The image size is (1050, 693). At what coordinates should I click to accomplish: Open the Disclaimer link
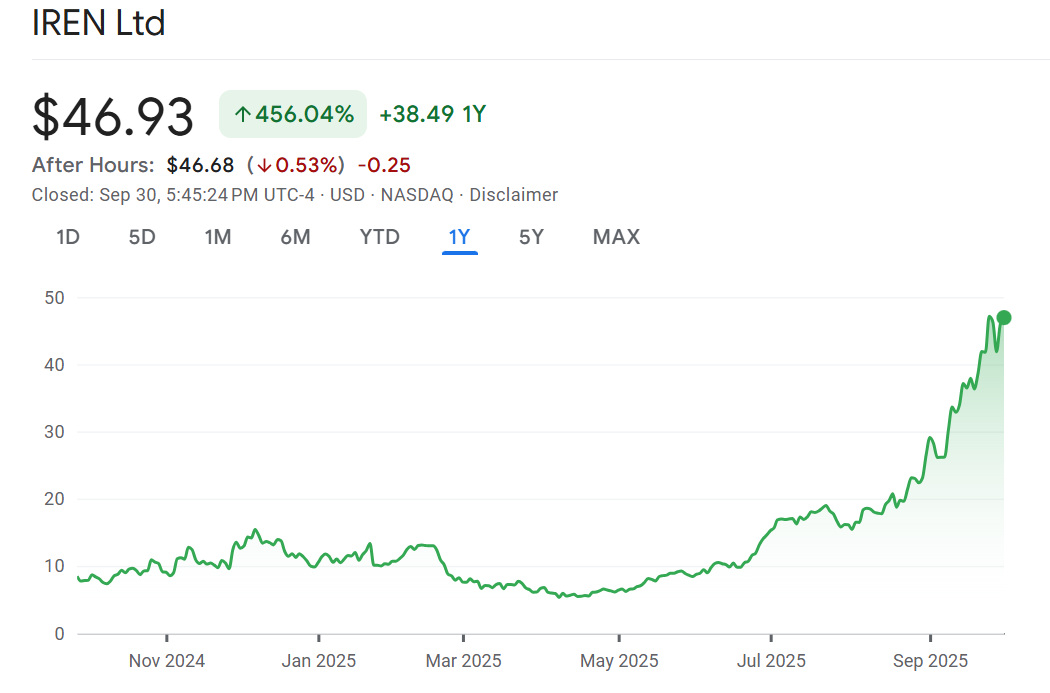513,195
